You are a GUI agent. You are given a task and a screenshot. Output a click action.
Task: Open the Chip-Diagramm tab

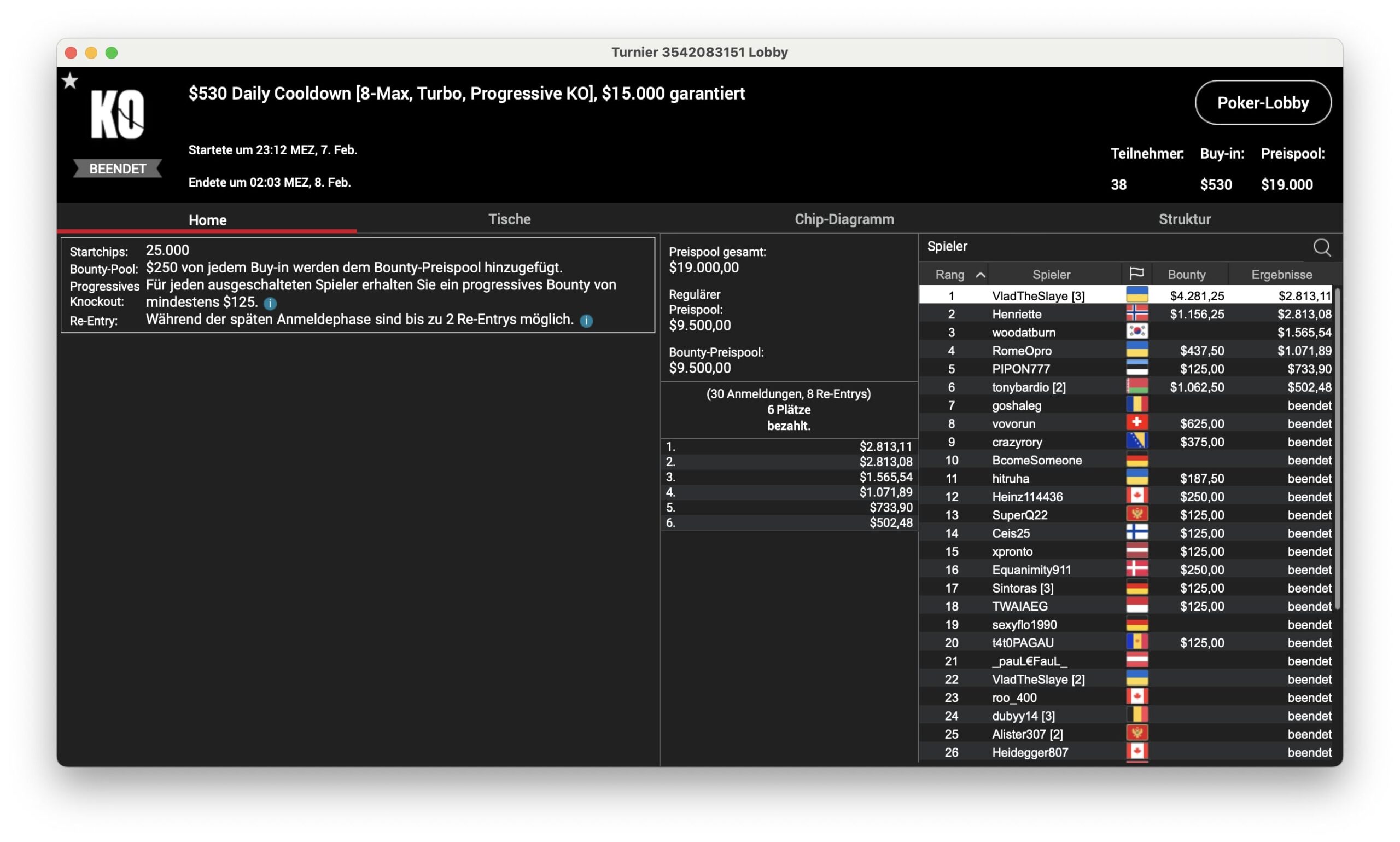844,219
